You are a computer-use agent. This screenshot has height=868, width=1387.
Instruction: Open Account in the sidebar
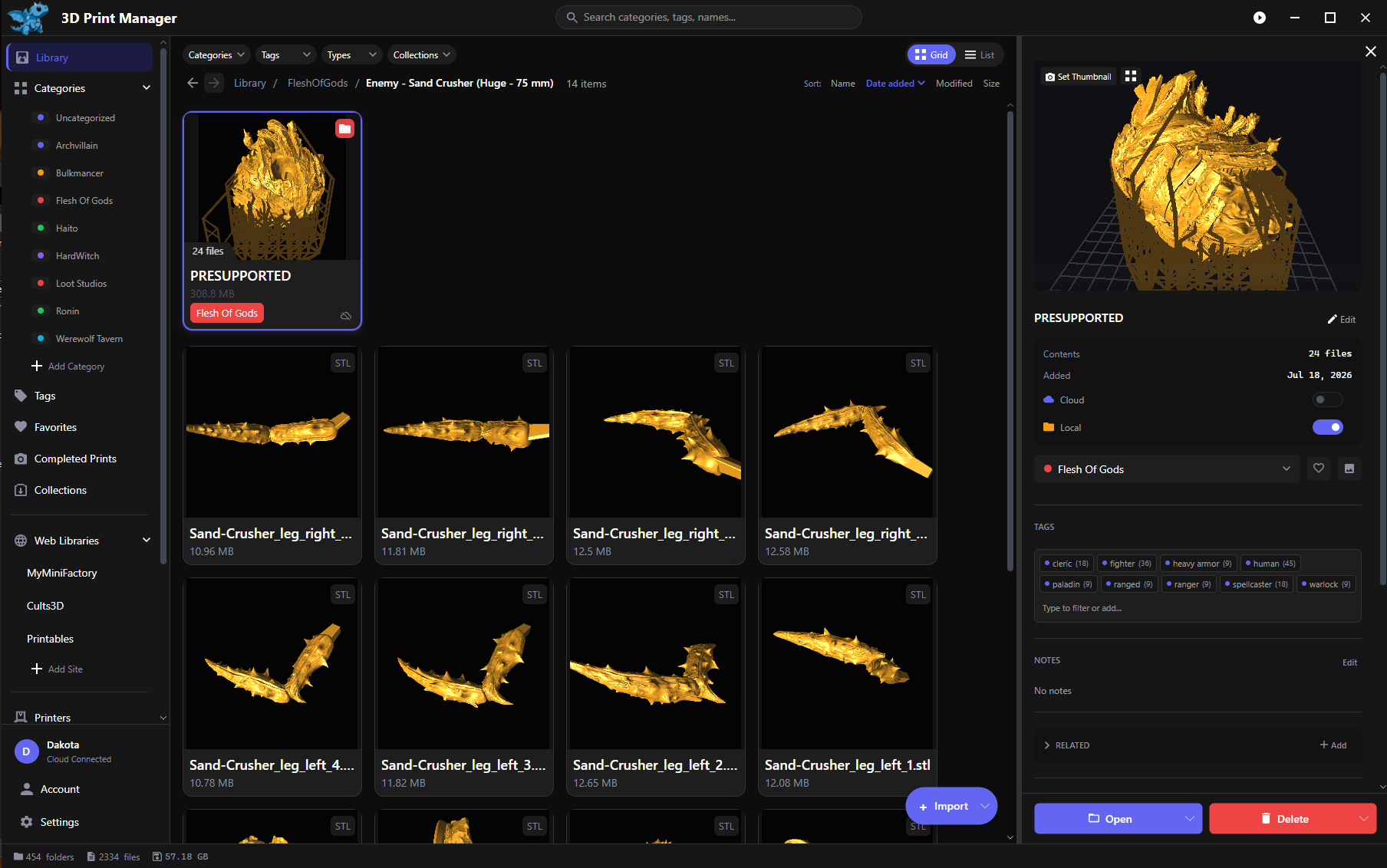tap(60, 789)
